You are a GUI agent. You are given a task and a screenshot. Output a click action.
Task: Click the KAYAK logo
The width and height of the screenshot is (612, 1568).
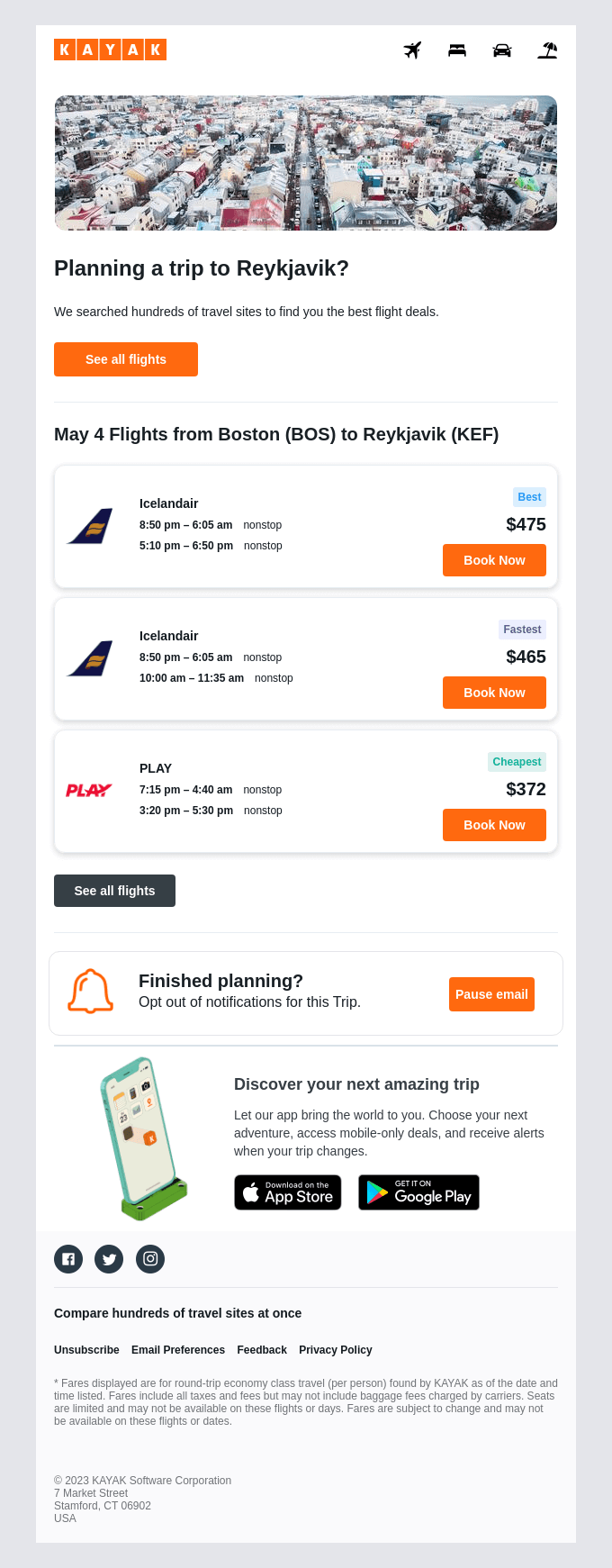point(110,50)
